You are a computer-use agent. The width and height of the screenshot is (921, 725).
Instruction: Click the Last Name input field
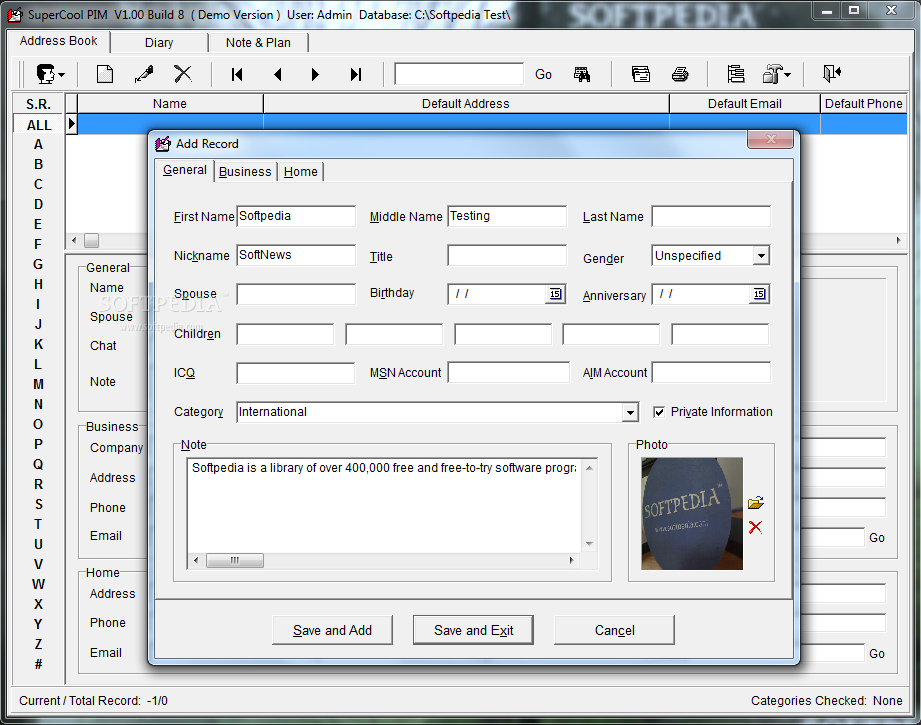(x=711, y=216)
